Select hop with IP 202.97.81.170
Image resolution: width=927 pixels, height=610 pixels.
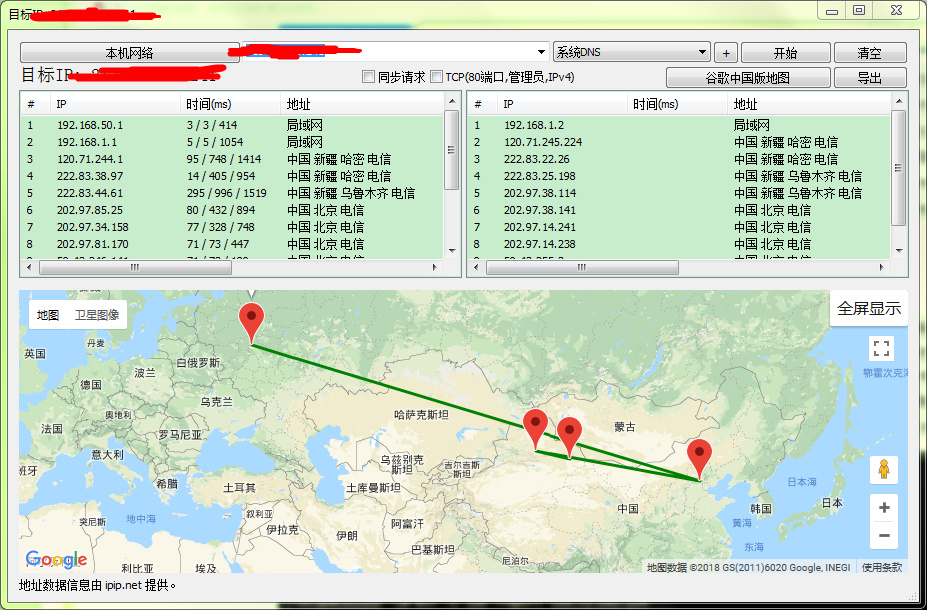[x=232, y=244]
